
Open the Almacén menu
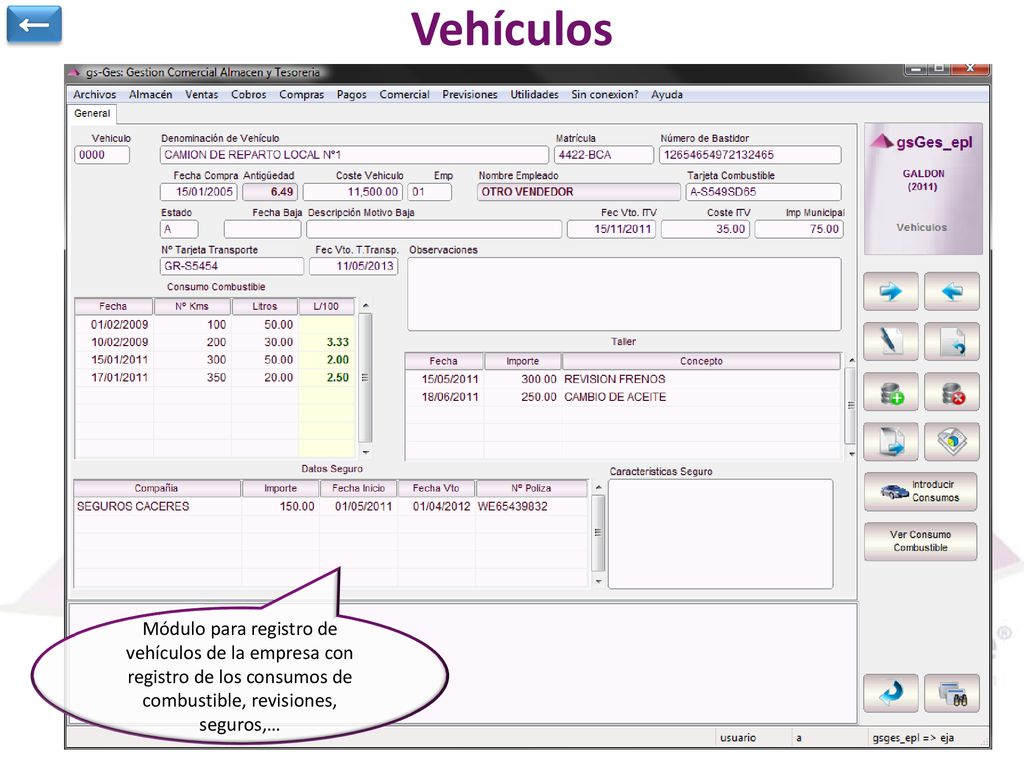tap(150, 95)
